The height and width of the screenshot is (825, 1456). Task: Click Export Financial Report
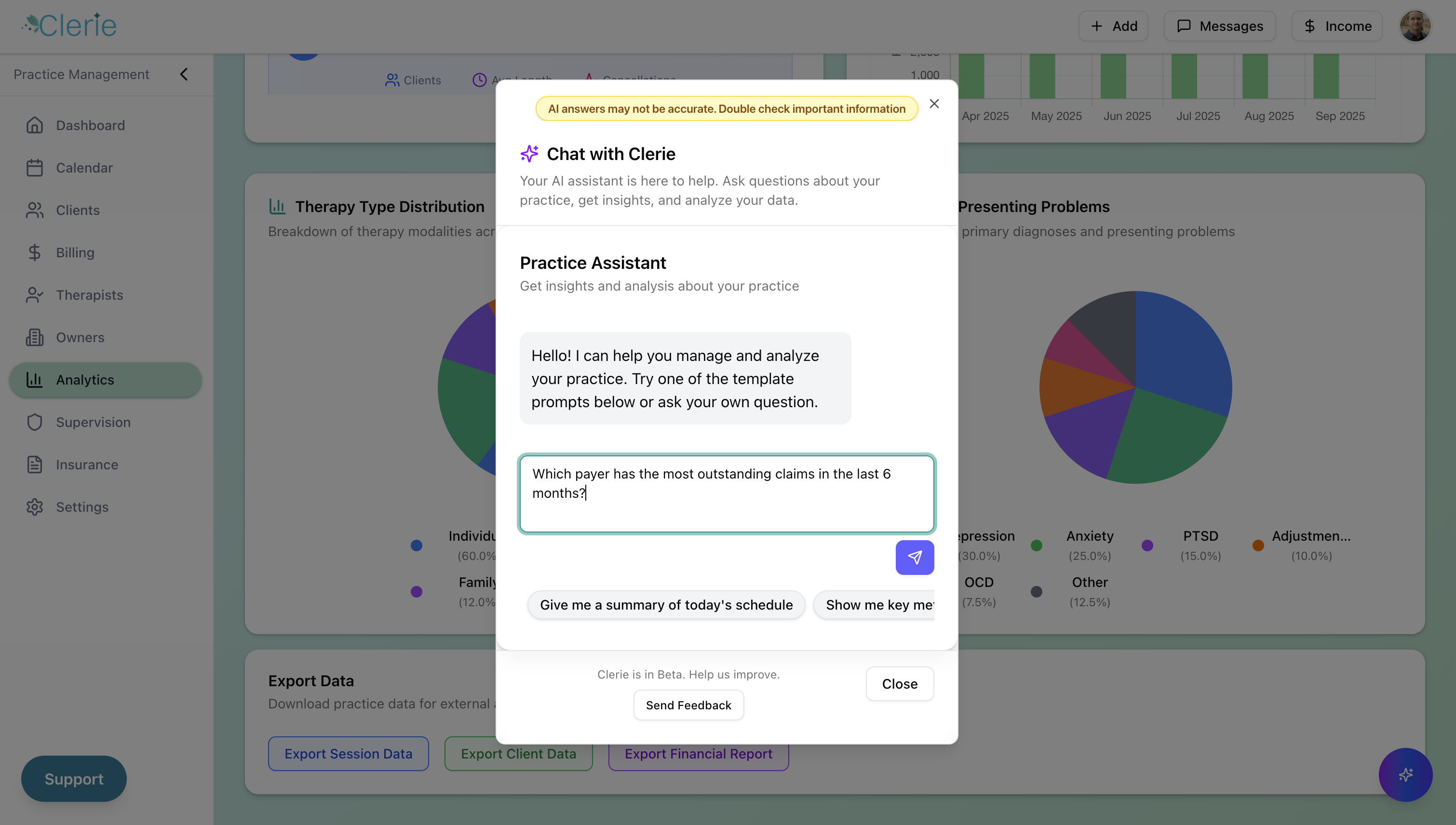pos(698,754)
